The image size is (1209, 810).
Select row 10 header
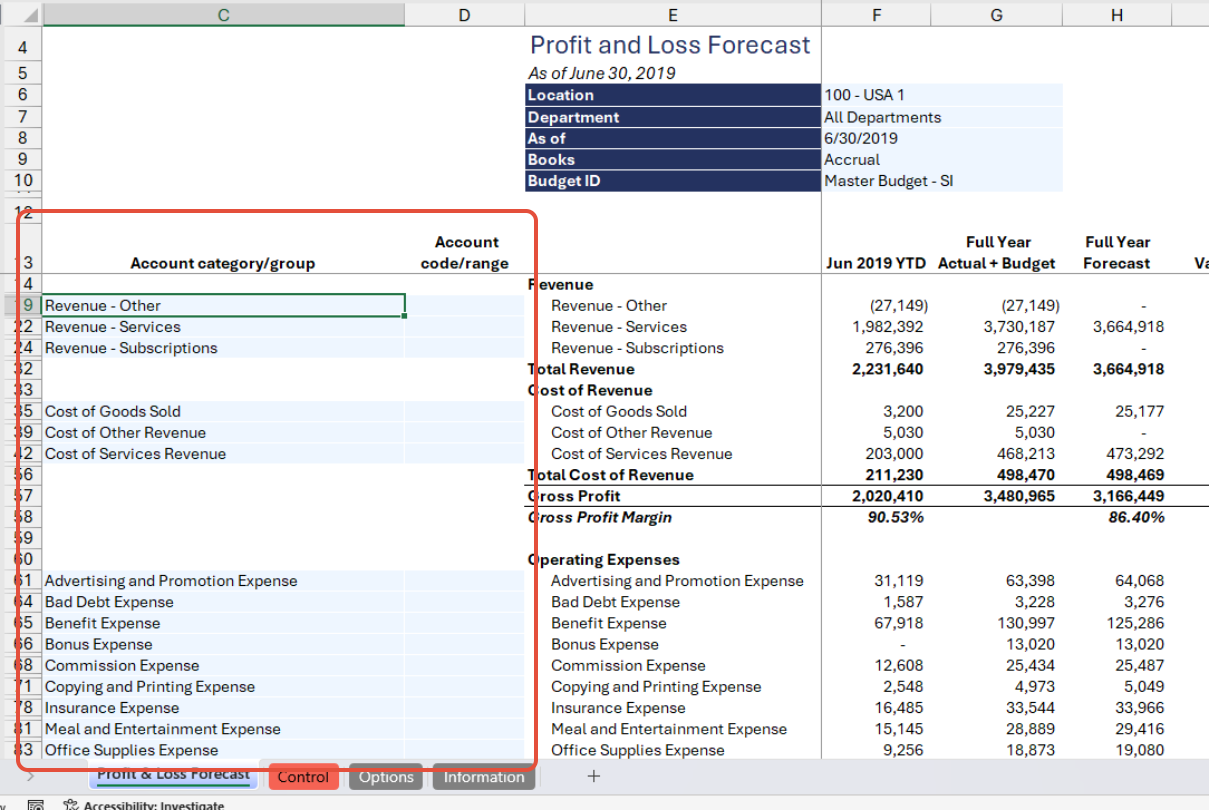pyautogui.click(x=22, y=180)
